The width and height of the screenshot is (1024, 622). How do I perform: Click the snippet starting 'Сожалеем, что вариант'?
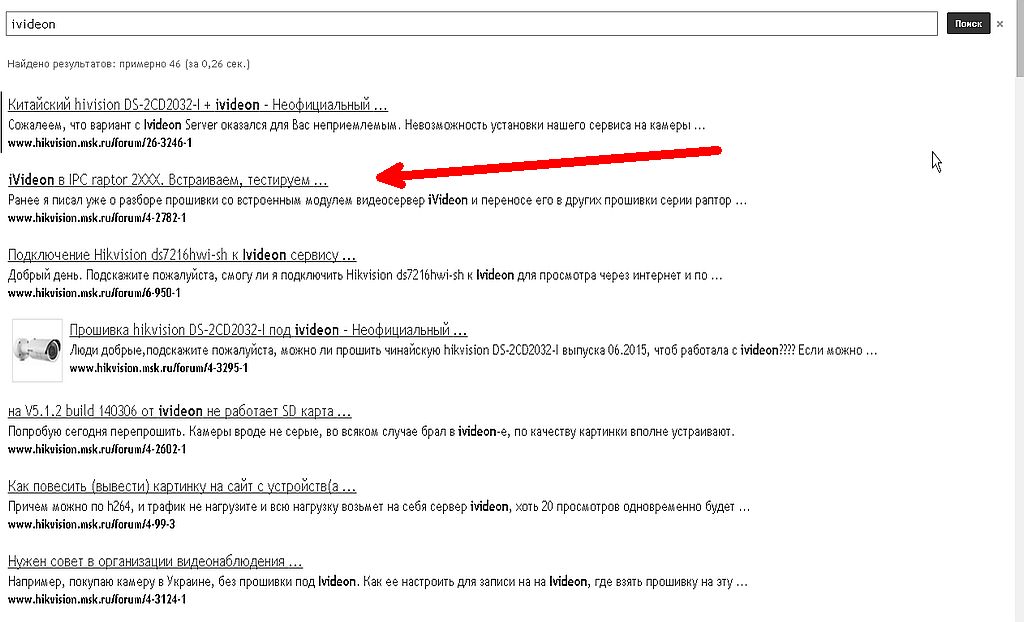coord(357,125)
